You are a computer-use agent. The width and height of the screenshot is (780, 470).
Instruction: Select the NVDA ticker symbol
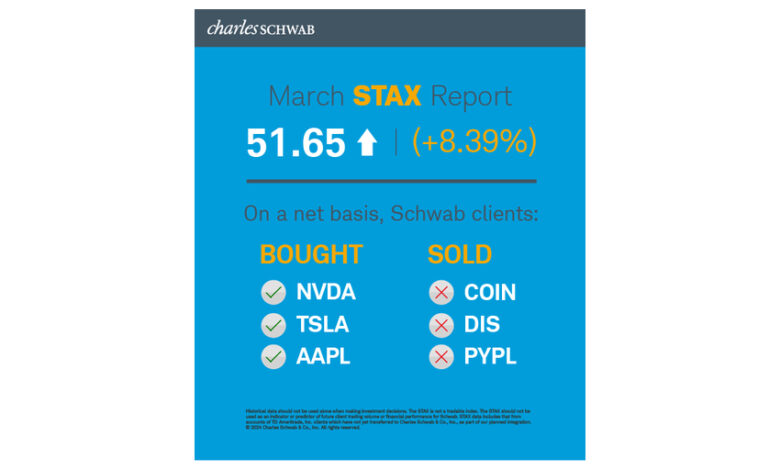(326, 292)
